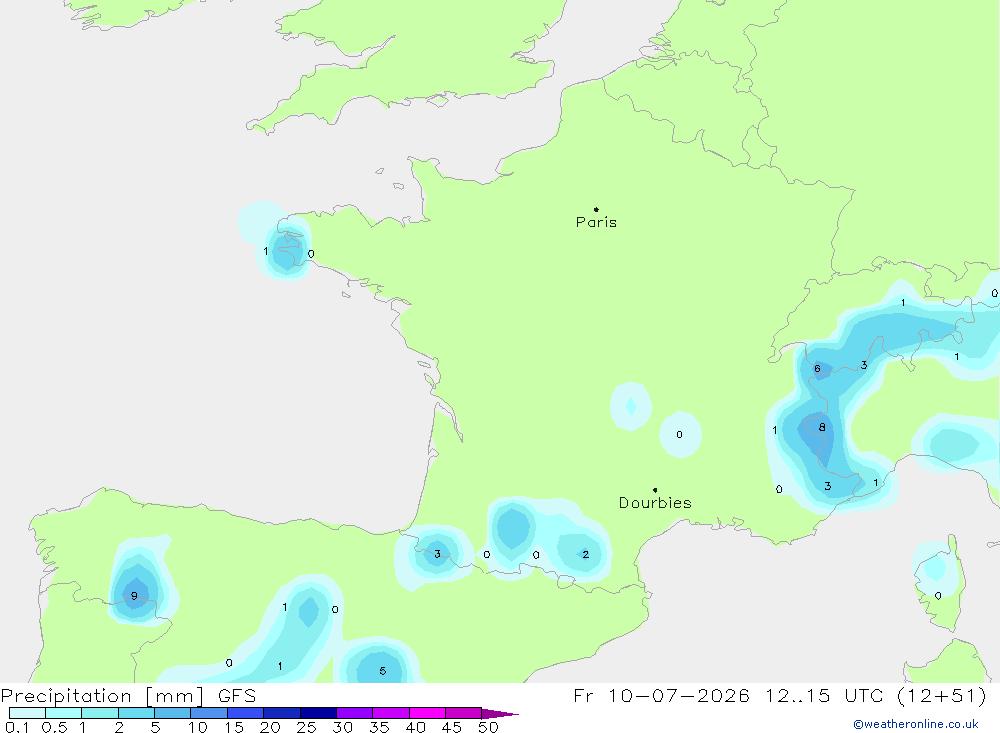
Task: Click the 'Fr 10-07-2026' forecast date text
Action: [661, 695]
